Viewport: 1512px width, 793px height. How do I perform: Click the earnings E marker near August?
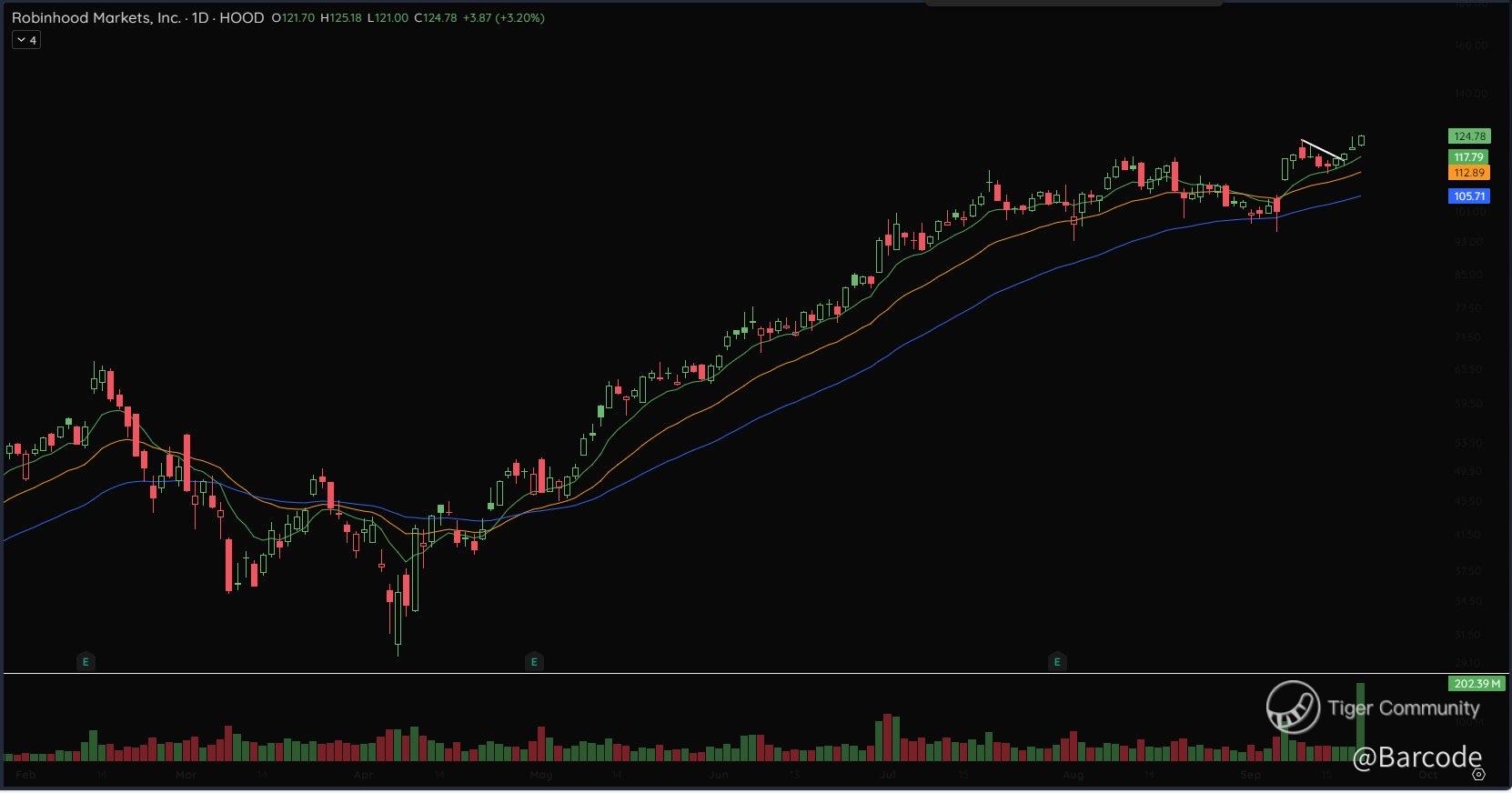1057,662
